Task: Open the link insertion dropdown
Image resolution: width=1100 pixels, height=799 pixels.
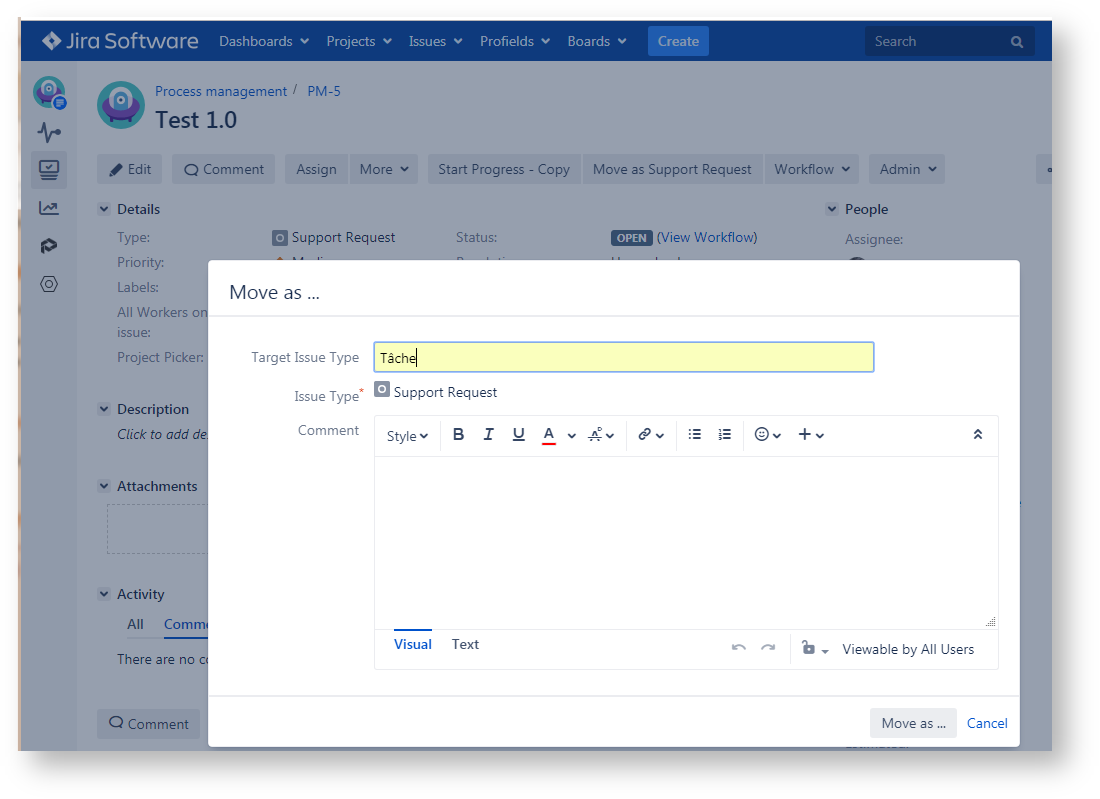Action: pyautogui.click(x=651, y=435)
